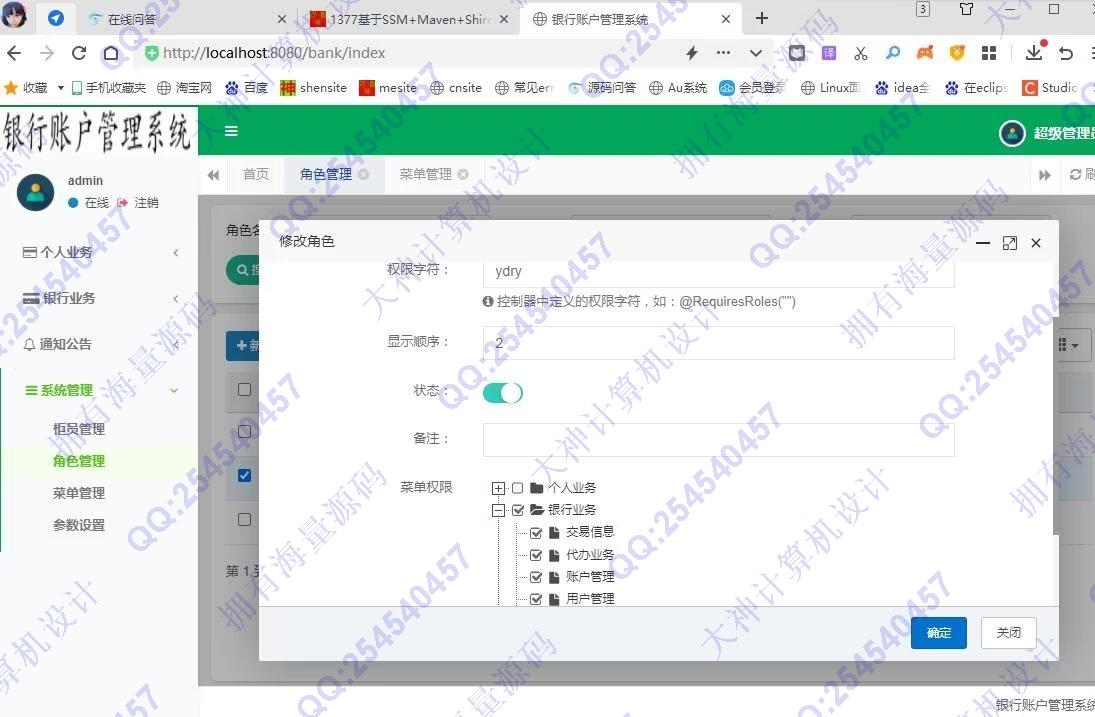Switch to the 菜单管理 page tab
This screenshot has height=717, width=1095.
tap(426, 175)
